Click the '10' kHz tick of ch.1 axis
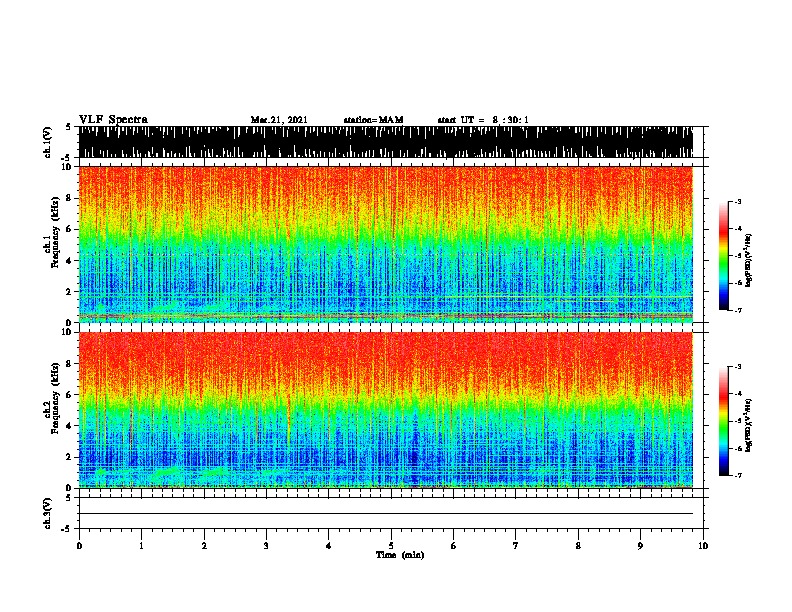792x612 pixels. click(x=68, y=167)
